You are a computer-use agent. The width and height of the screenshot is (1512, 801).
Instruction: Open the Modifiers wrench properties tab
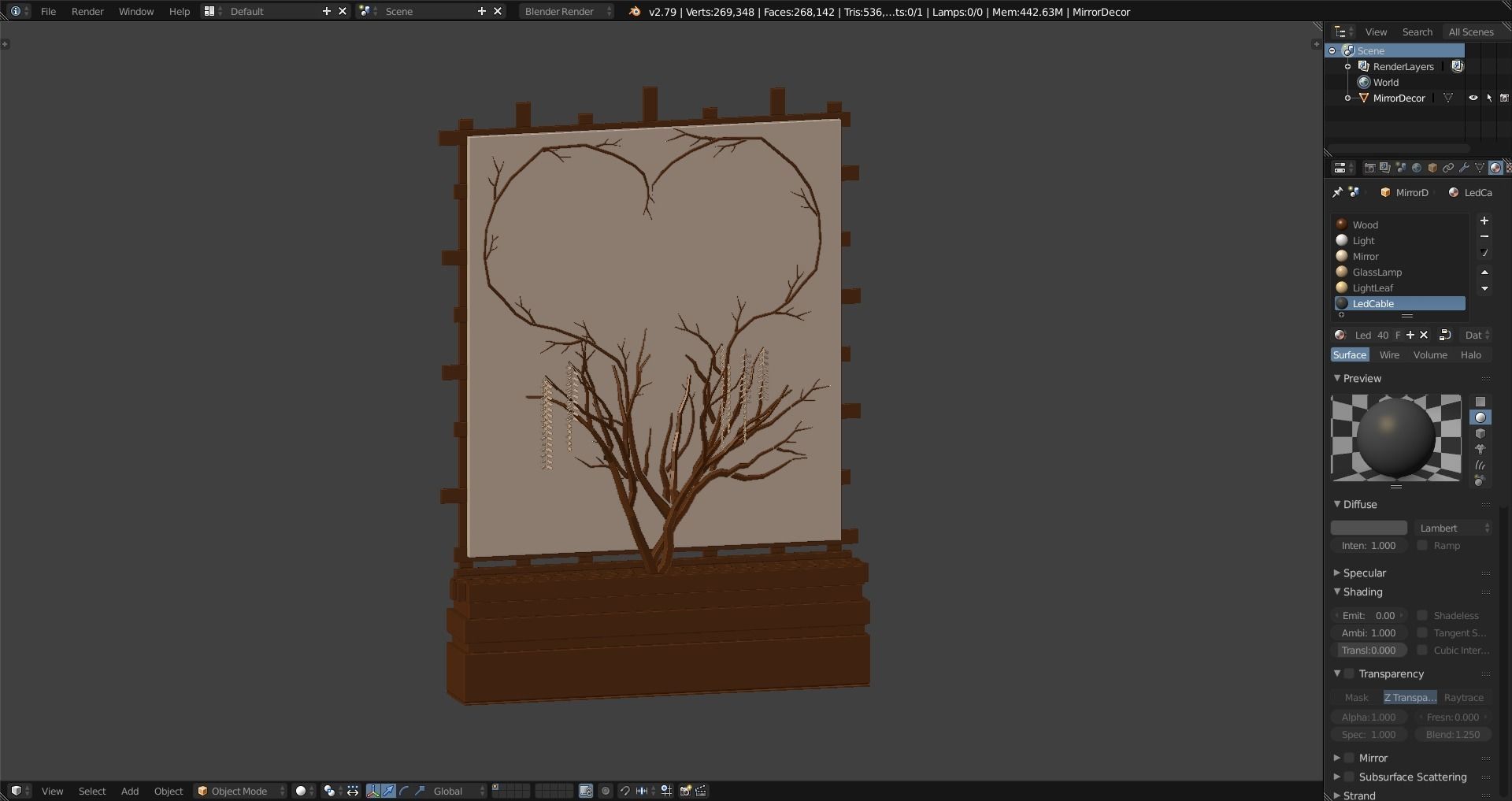tap(1464, 168)
